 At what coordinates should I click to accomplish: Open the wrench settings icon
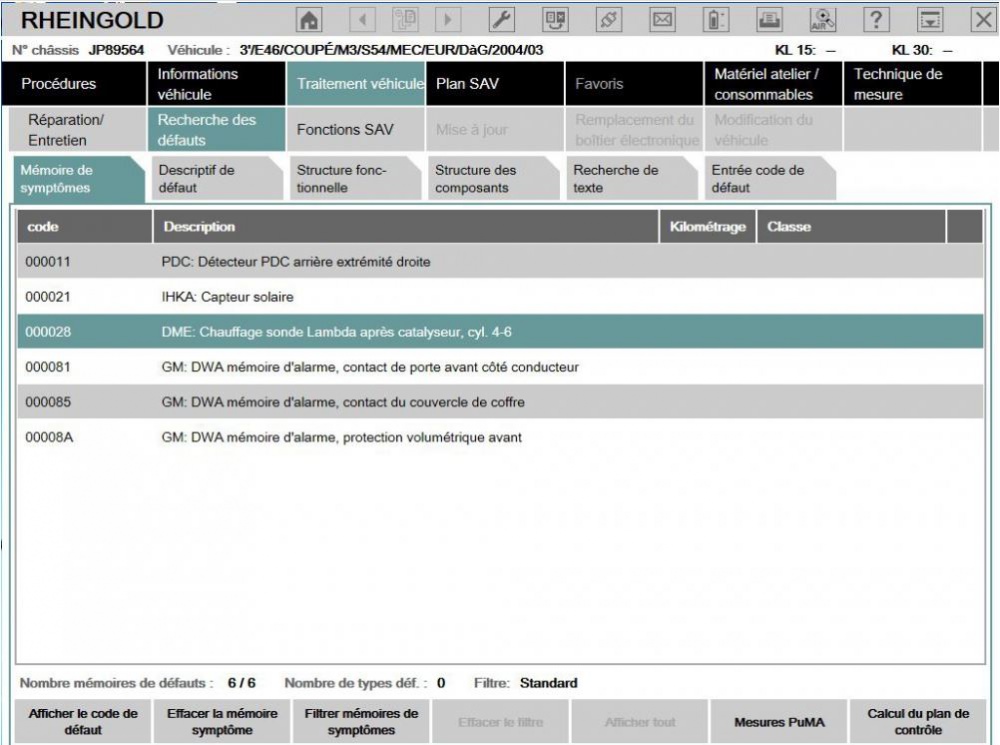tap(502, 20)
